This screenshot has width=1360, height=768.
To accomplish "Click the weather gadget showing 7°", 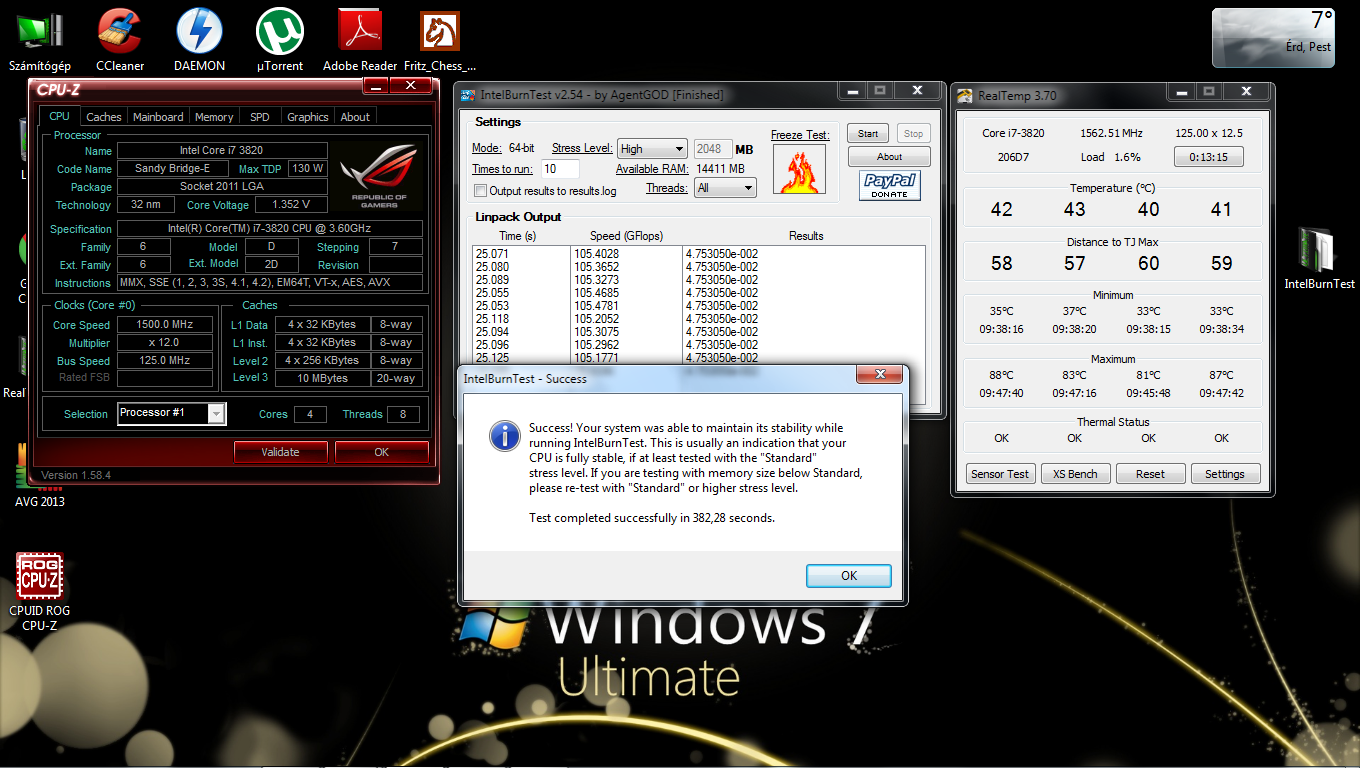I will (1273, 38).
